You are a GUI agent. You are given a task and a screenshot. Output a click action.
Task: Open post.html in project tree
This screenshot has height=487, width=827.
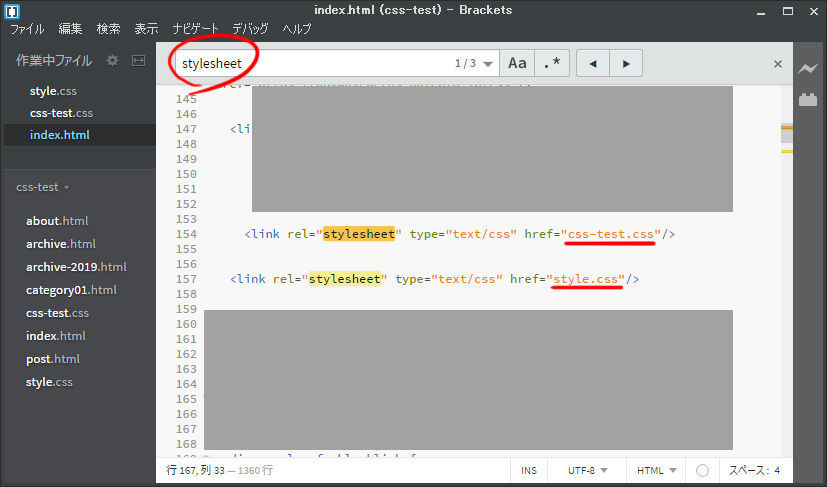click(x=53, y=359)
